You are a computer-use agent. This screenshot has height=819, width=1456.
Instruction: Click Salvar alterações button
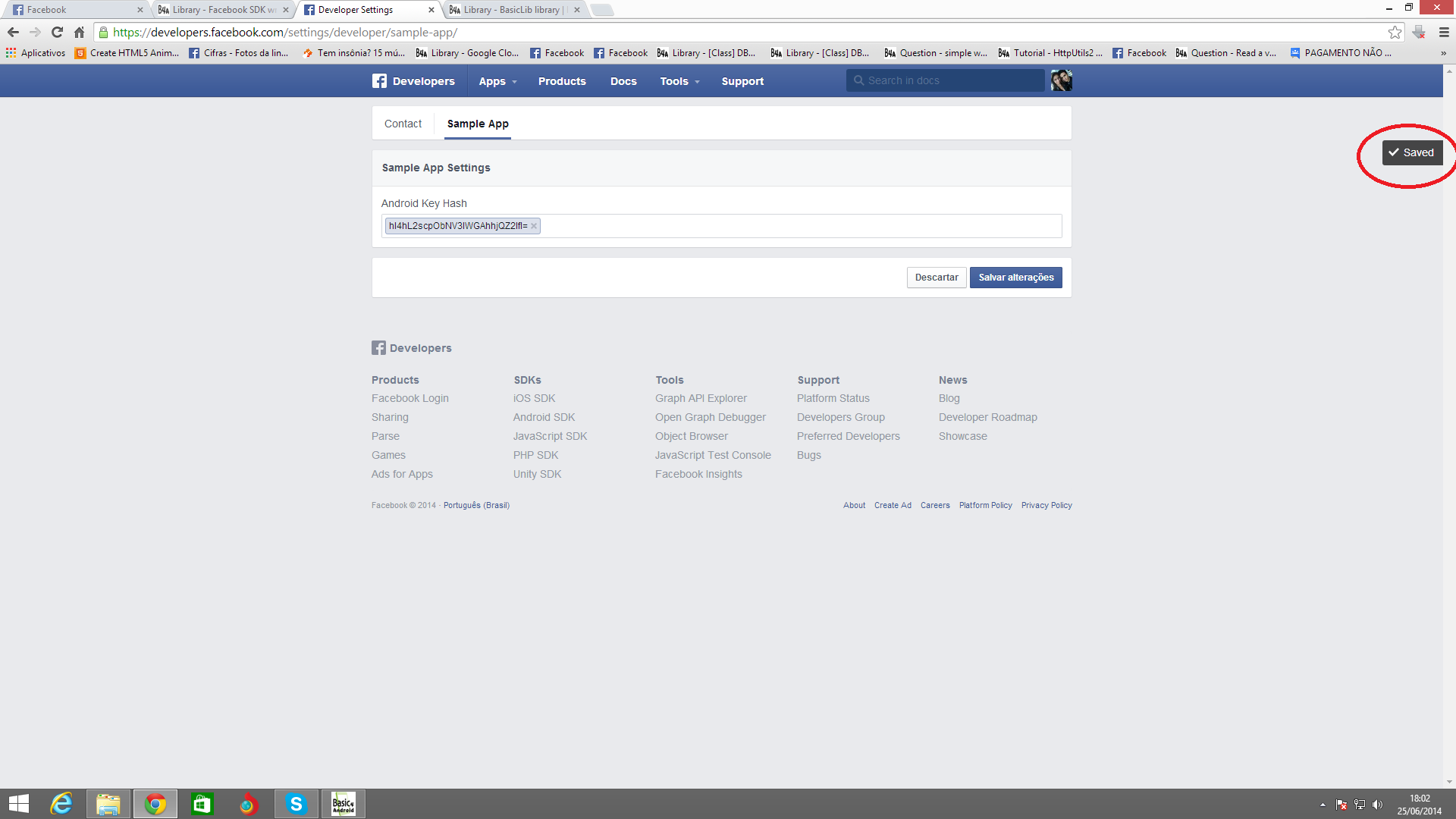click(1016, 278)
